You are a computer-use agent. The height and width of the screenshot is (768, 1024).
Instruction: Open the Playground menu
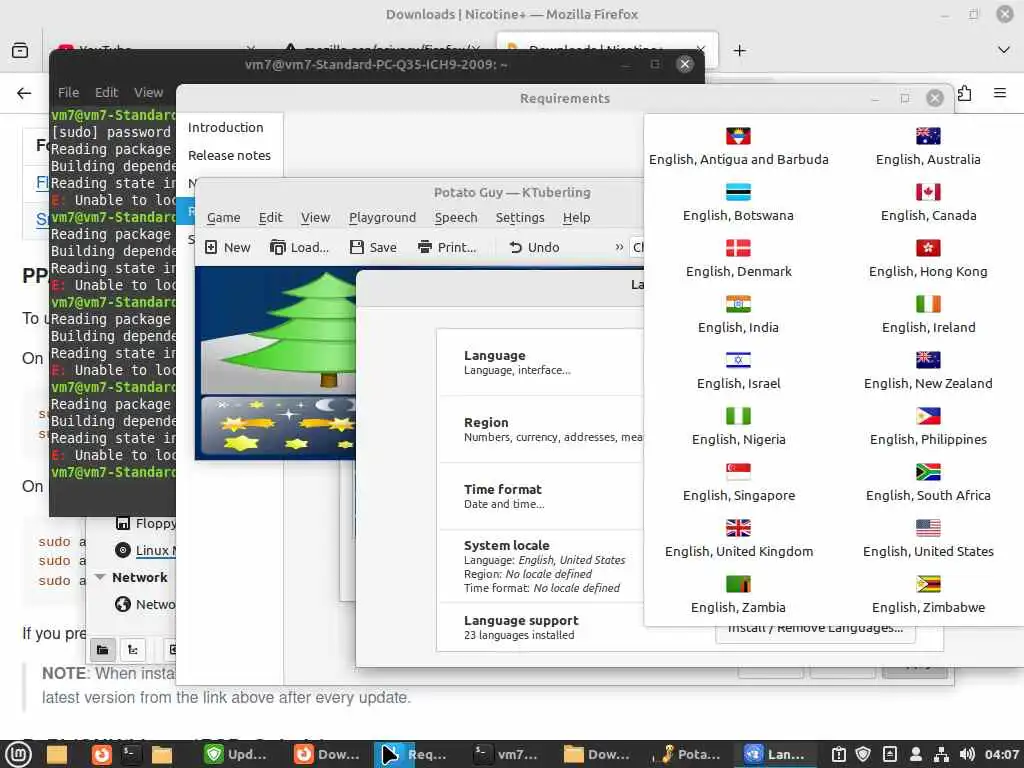tap(382, 217)
